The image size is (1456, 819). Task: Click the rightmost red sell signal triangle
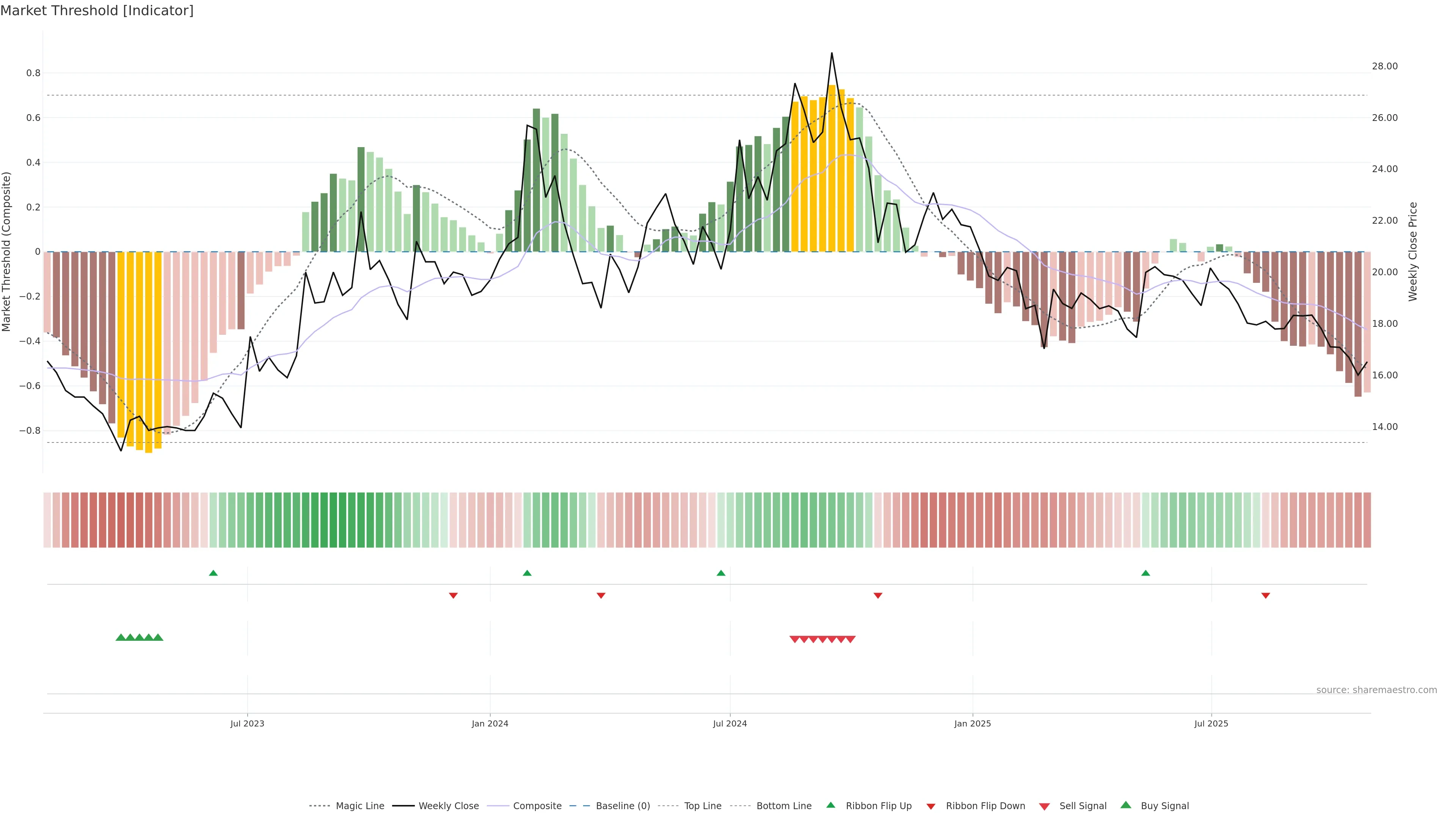[850, 639]
